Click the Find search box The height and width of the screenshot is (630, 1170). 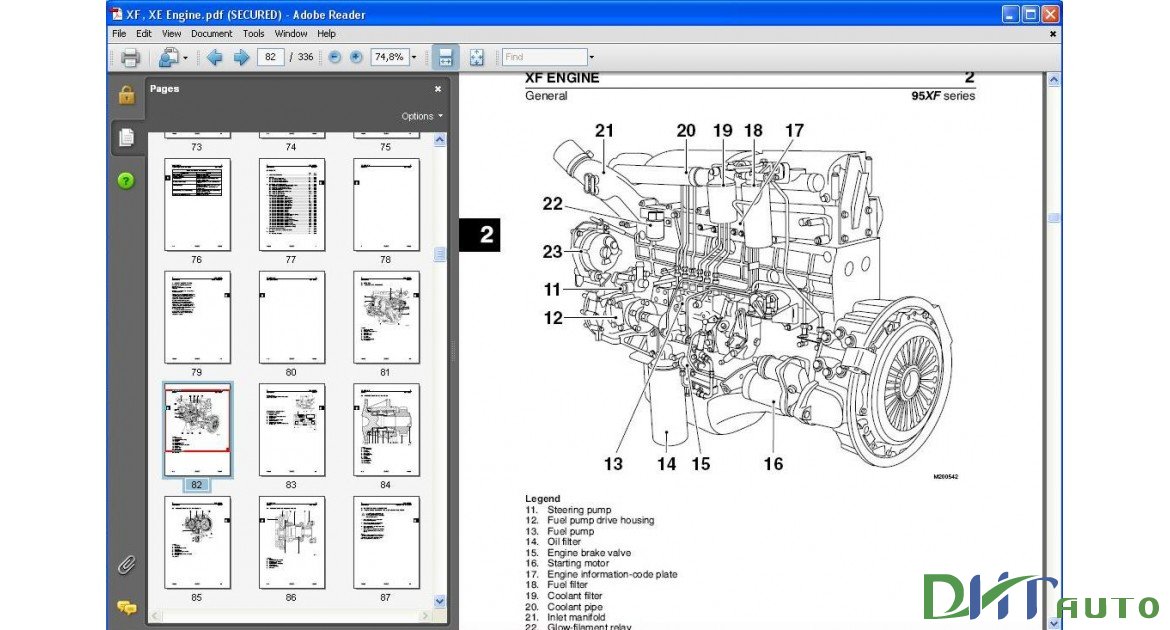(x=545, y=57)
